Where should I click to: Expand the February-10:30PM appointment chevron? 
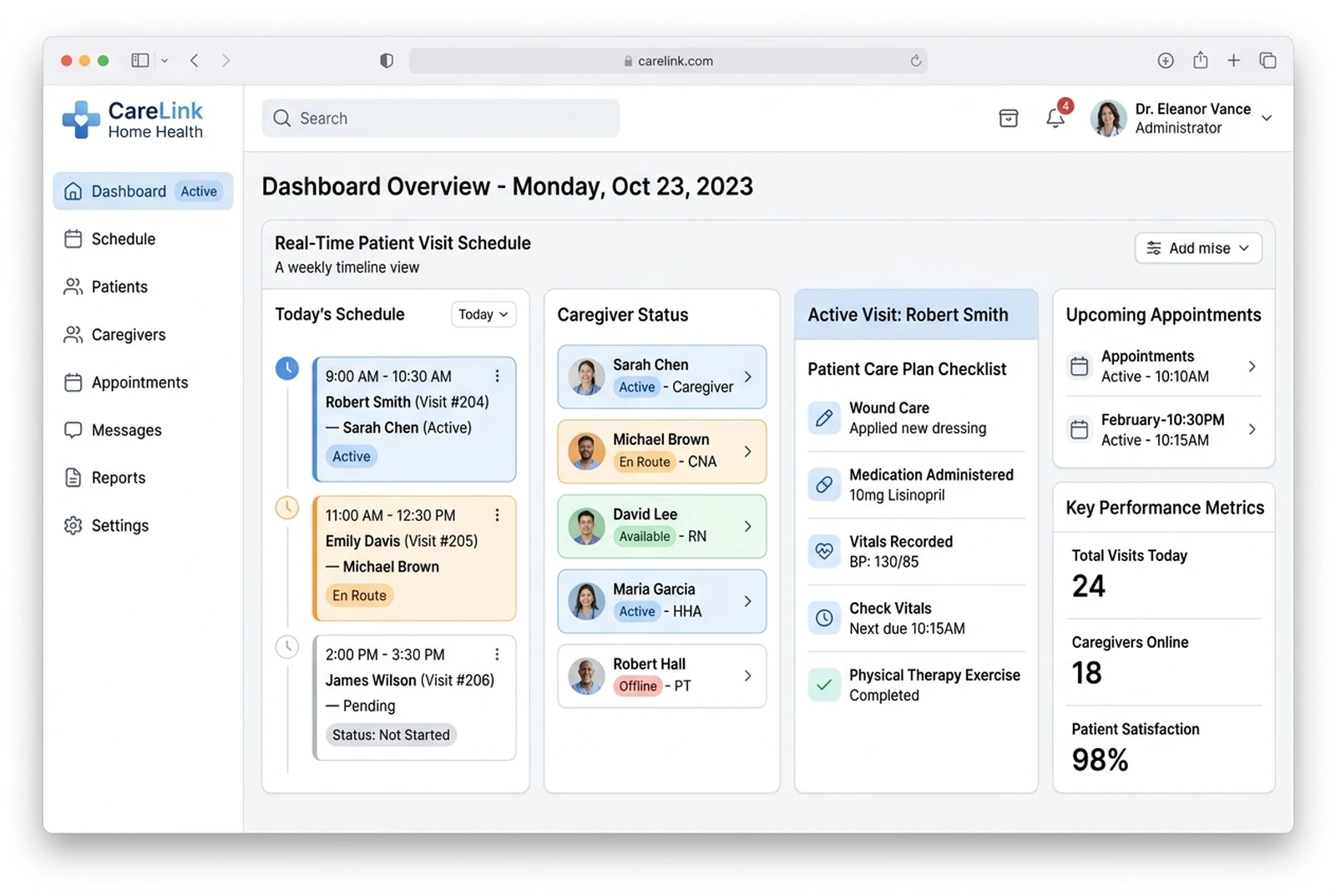(1252, 429)
